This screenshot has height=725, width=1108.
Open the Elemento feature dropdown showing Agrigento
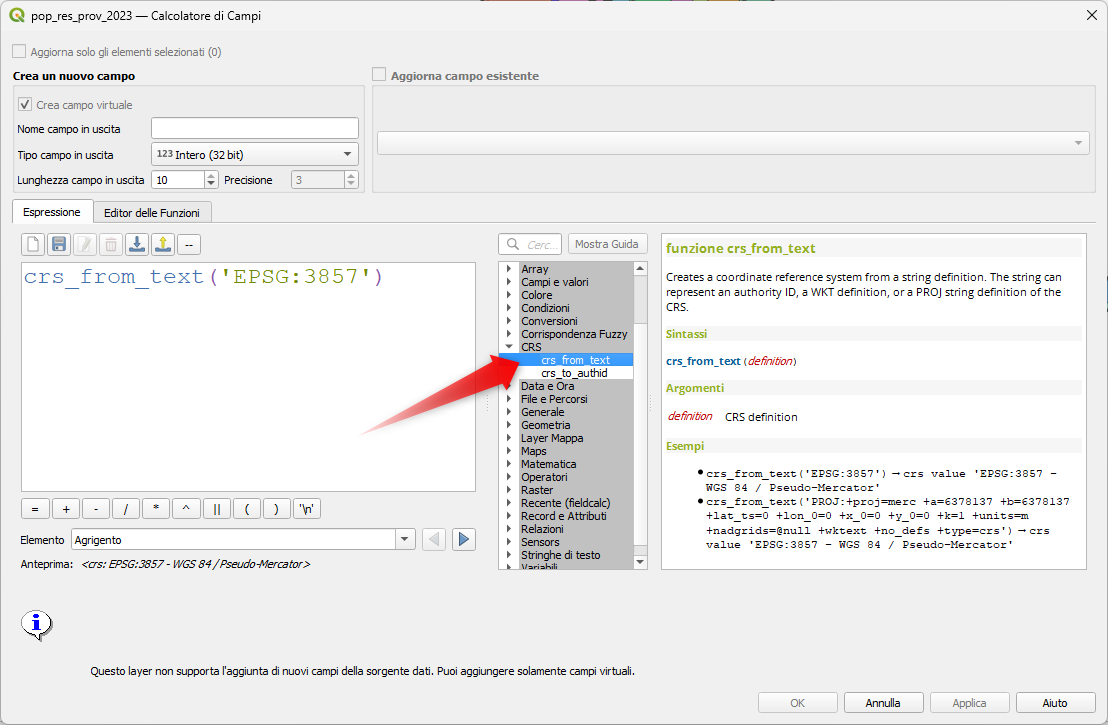tap(242, 540)
